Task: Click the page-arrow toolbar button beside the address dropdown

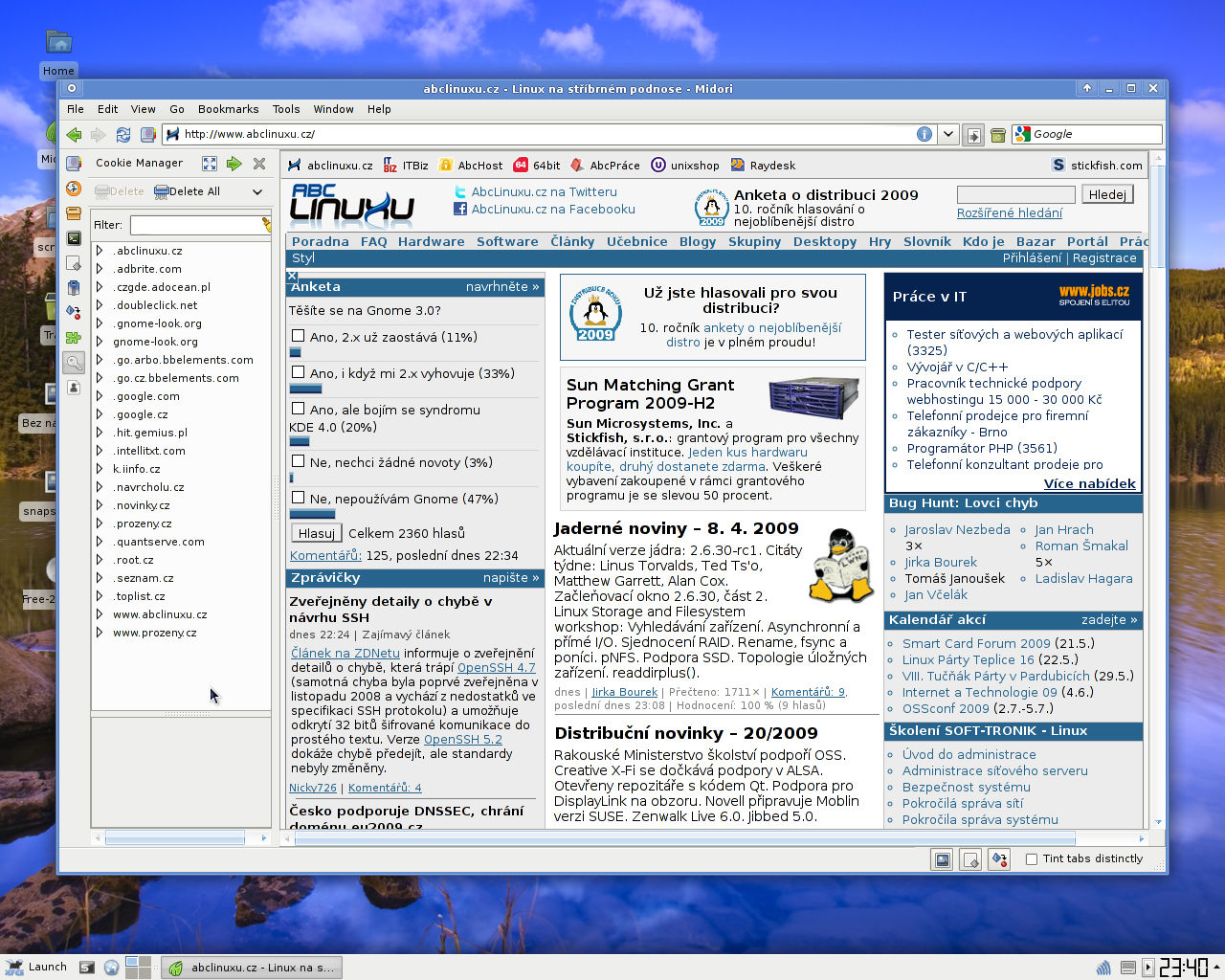Action: tap(973, 135)
